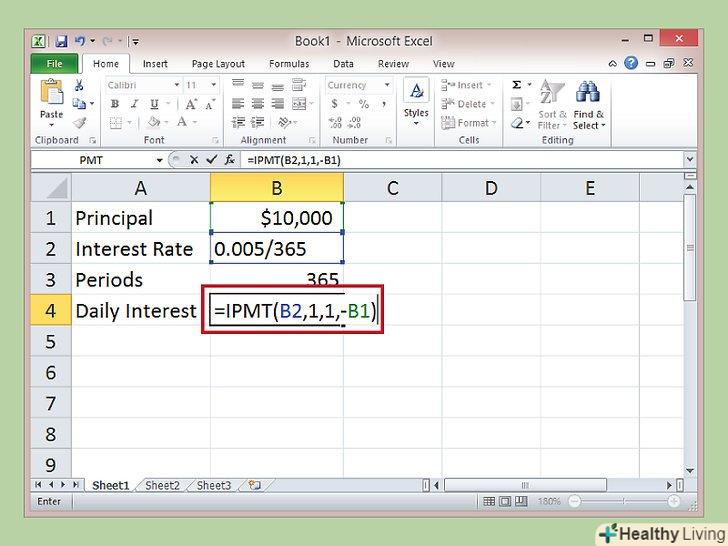
Task: Click the Paste clipboard icon
Action: pos(52,92)
